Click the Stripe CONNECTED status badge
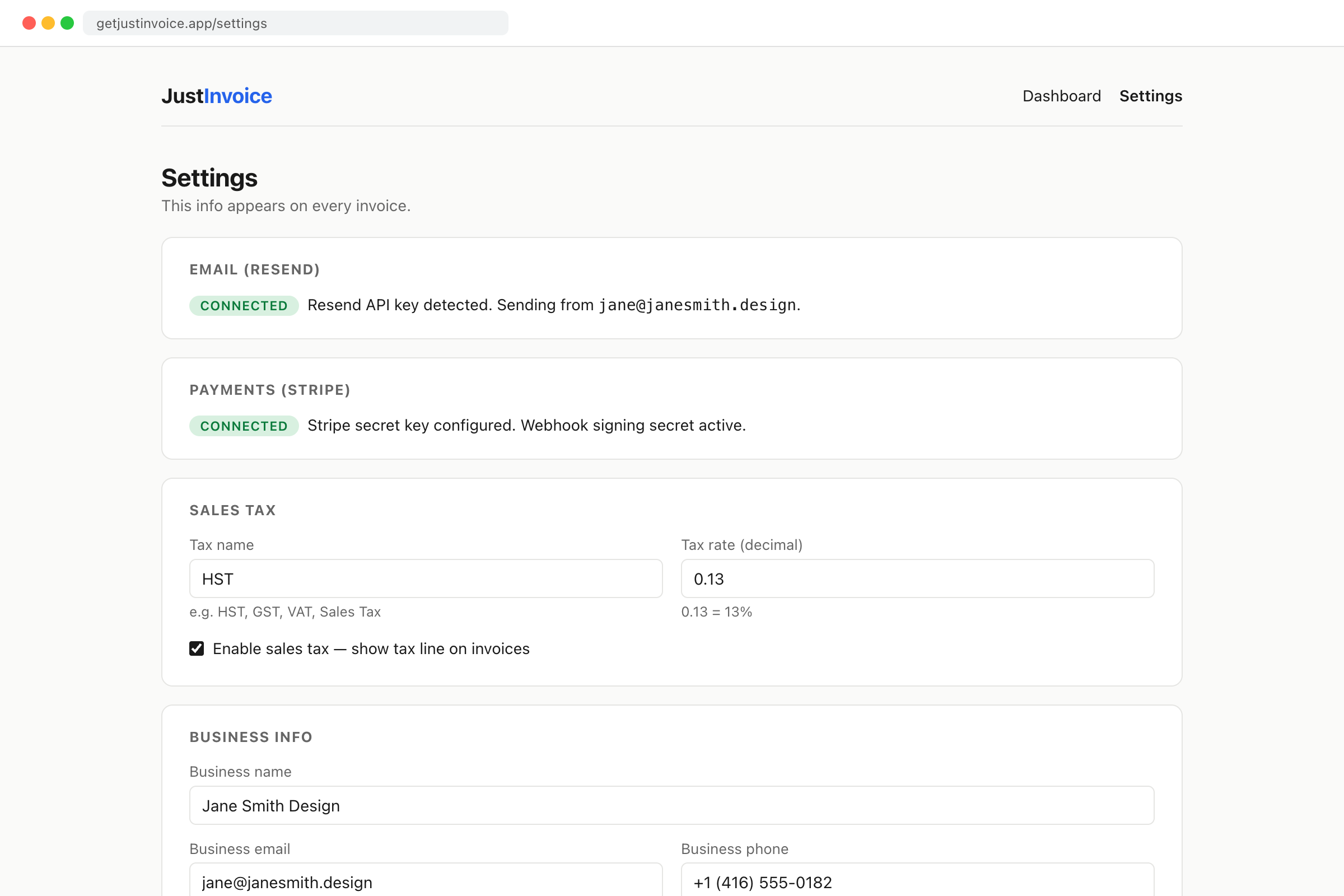This screenshot has width=1344, height=896. click(244, 426)
